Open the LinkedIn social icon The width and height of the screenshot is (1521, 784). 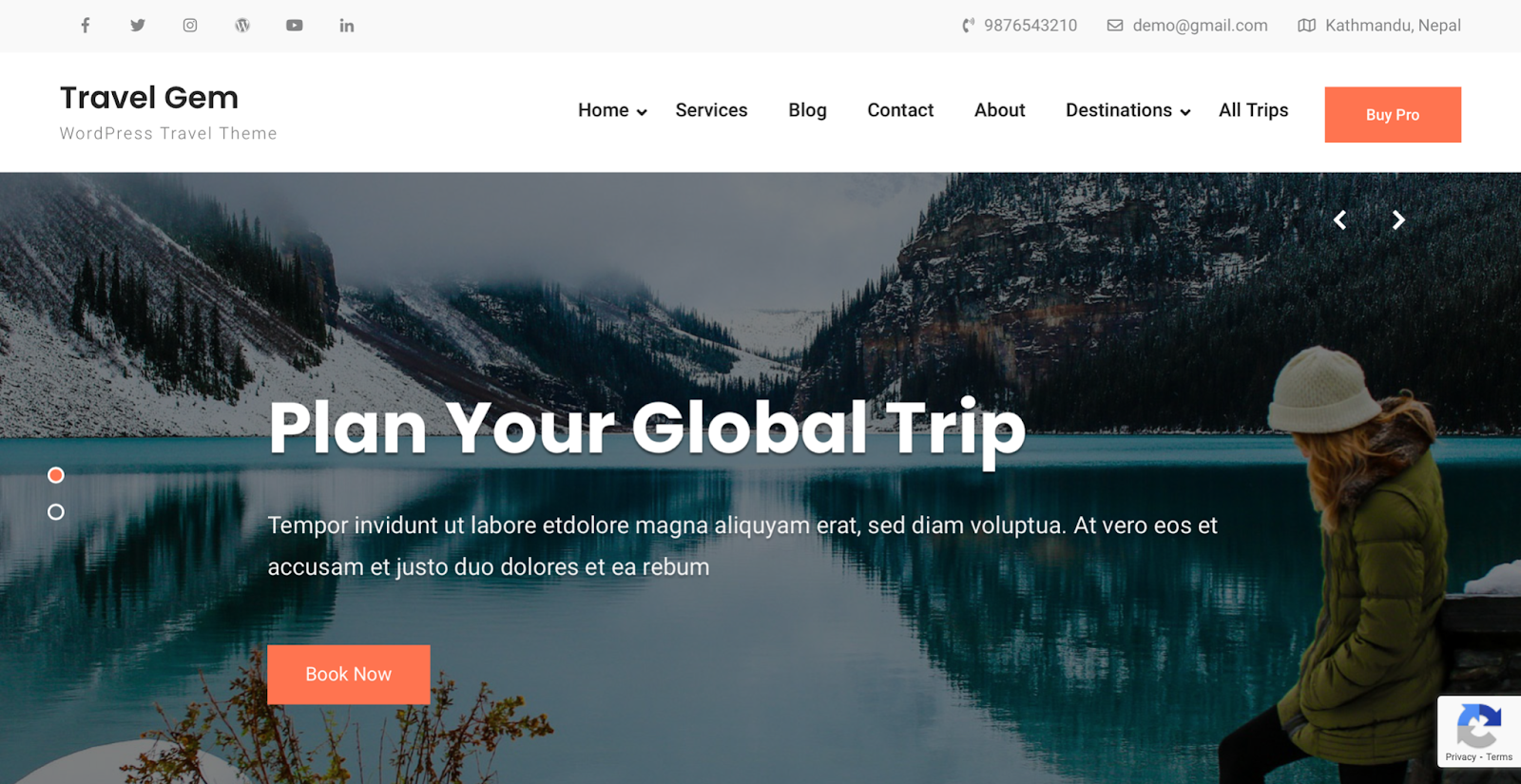(x=347, y=26)
